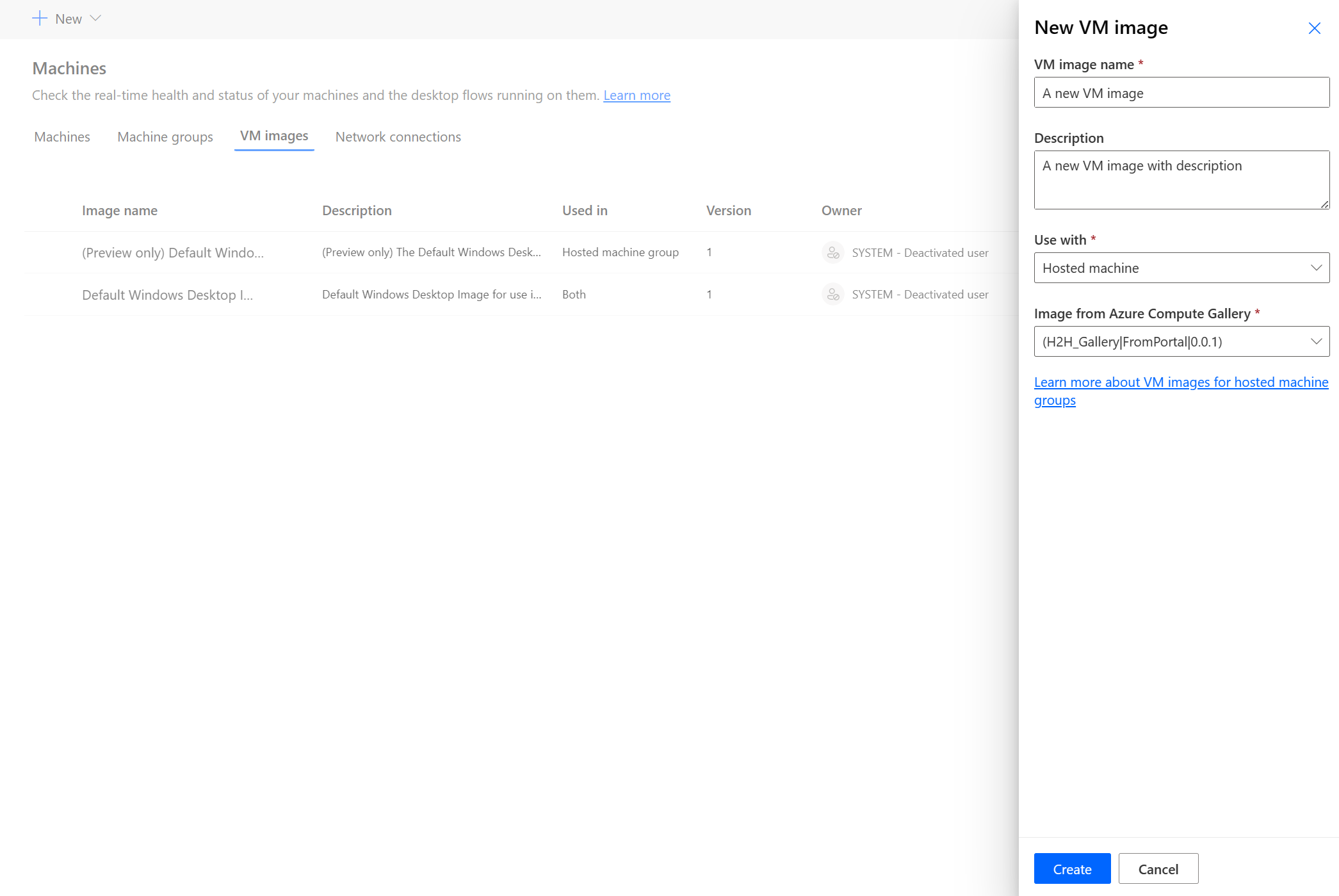Image resolution: width=1339 pixels, height=896 pixels.
Task: Click the Cancel button
Action: (x=1158, y=869)
